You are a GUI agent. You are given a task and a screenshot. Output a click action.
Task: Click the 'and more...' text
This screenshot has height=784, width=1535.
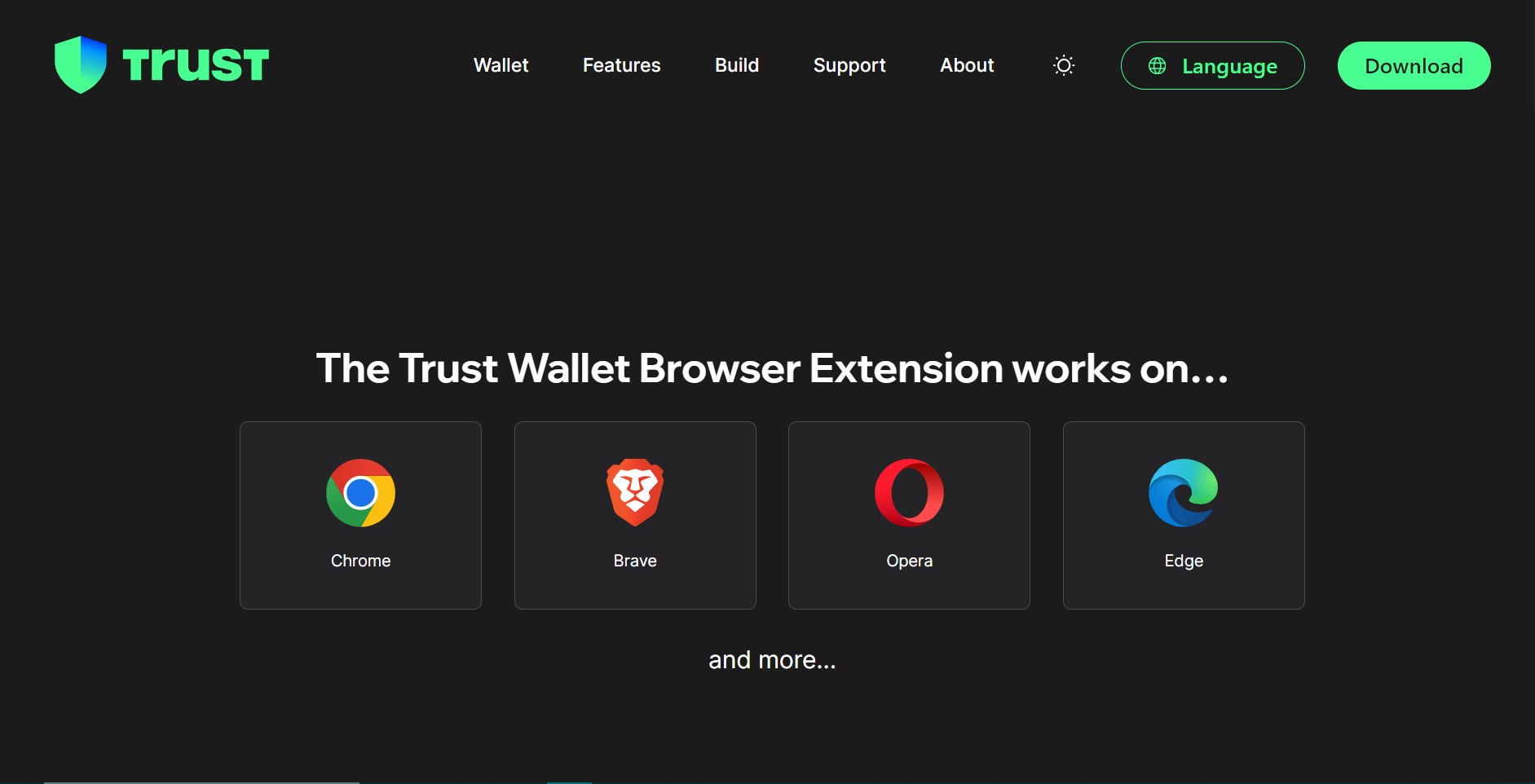[772, 659]
